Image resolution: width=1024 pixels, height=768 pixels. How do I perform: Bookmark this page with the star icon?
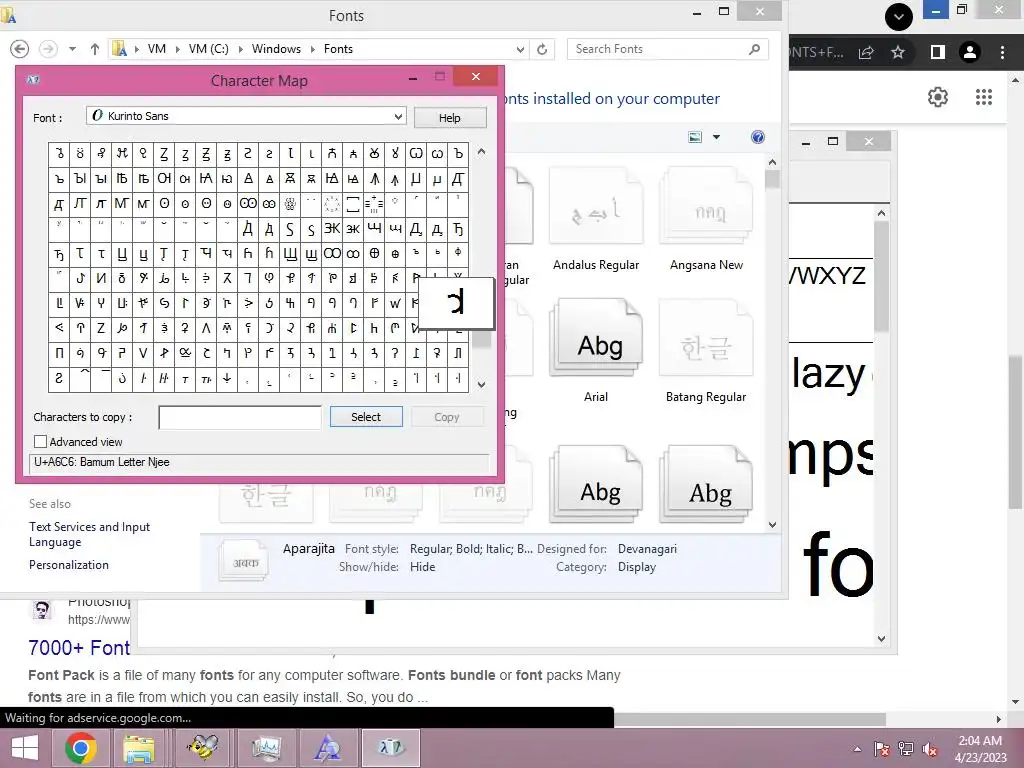pos(898,52)
